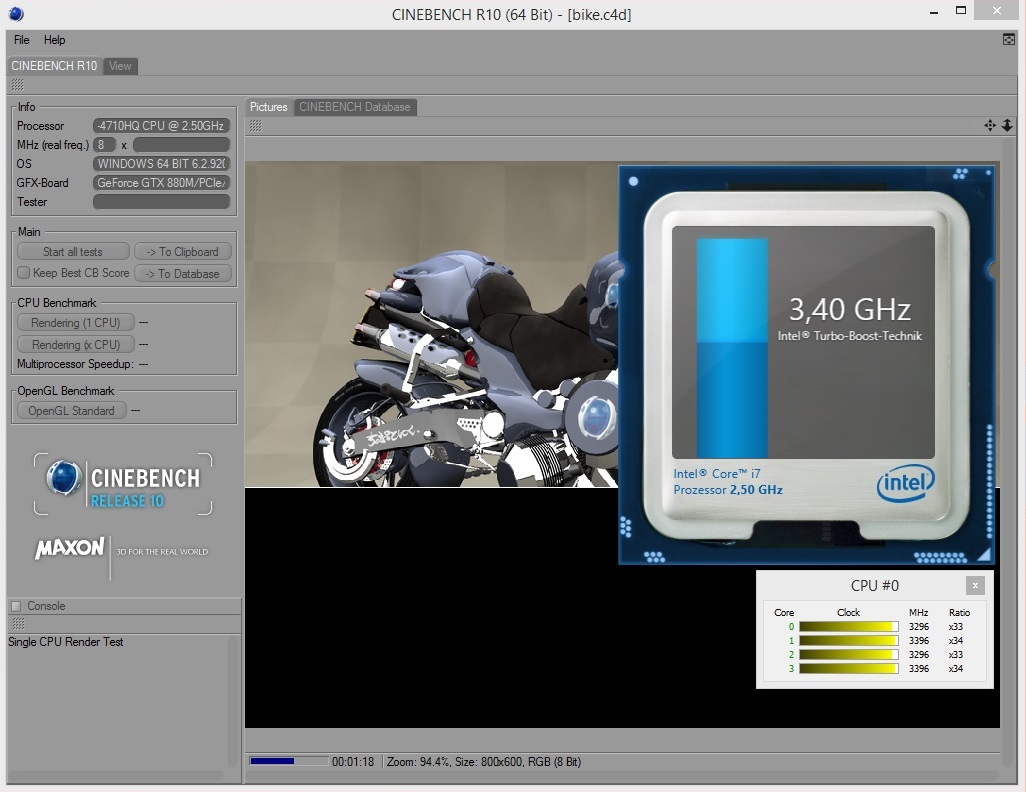Click the Intel logo on Turbo Boost gadget
Screen dimensions: 1026x792
click(906, 484)
